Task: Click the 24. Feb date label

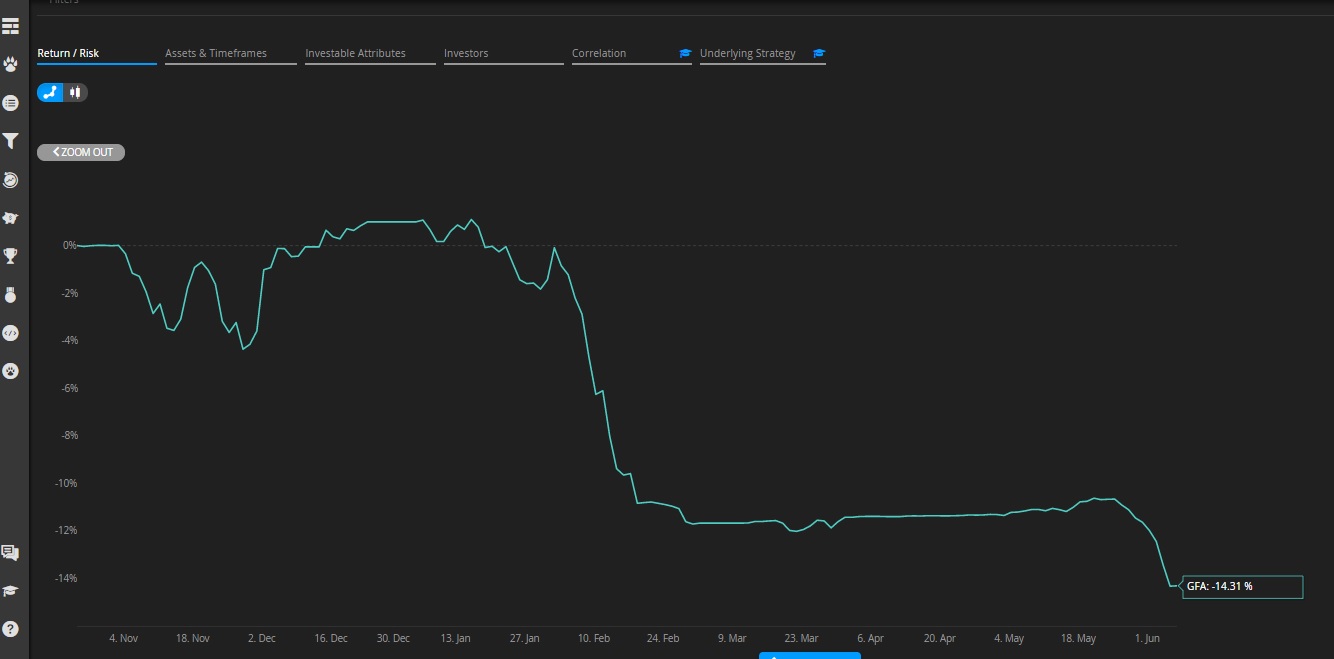Action: click(x=663, y=638)
